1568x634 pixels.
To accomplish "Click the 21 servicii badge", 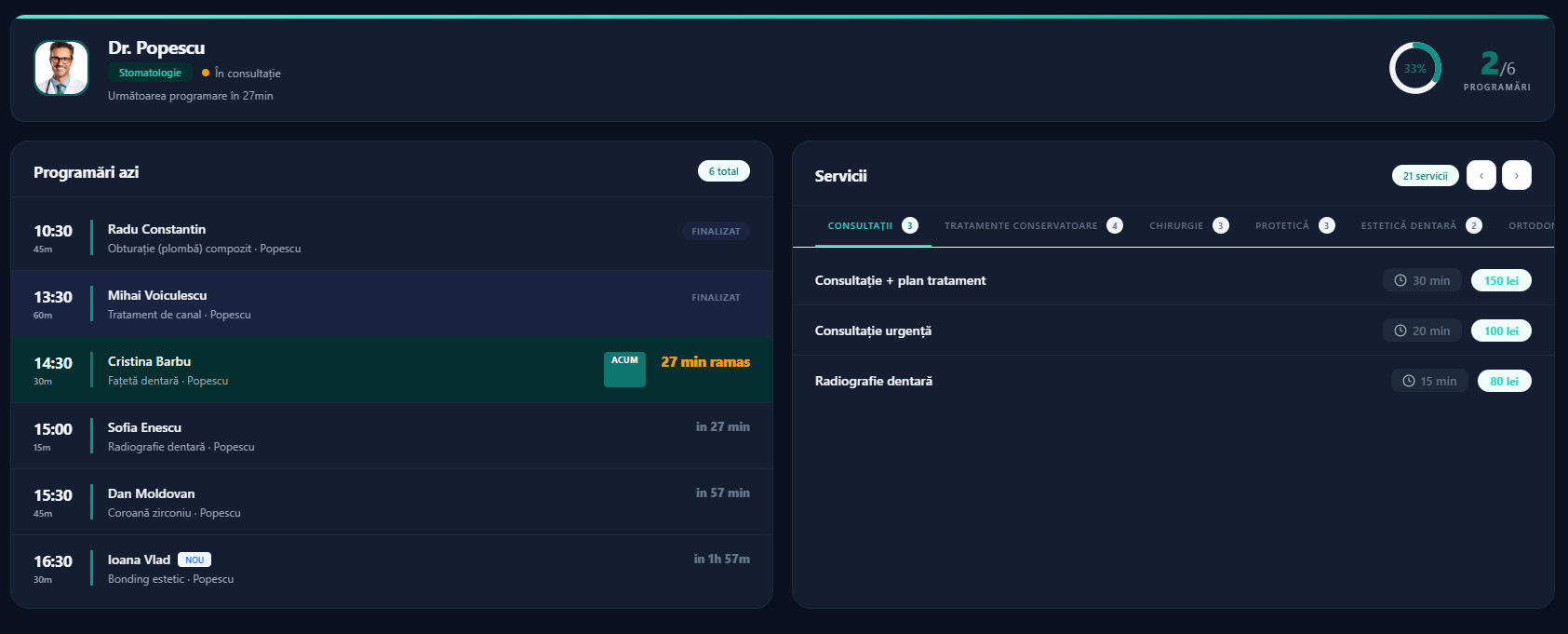I will pos(1426,175).
